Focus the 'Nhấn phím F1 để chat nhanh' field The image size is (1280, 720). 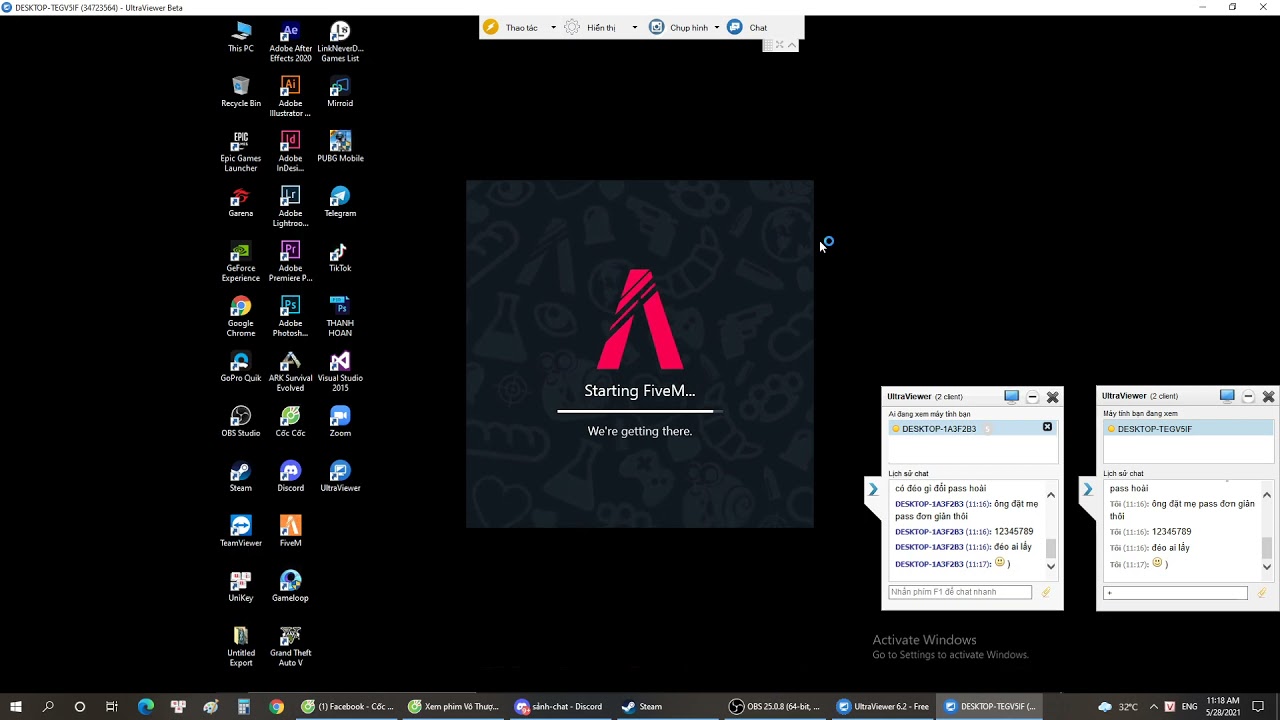click(960, 592)
